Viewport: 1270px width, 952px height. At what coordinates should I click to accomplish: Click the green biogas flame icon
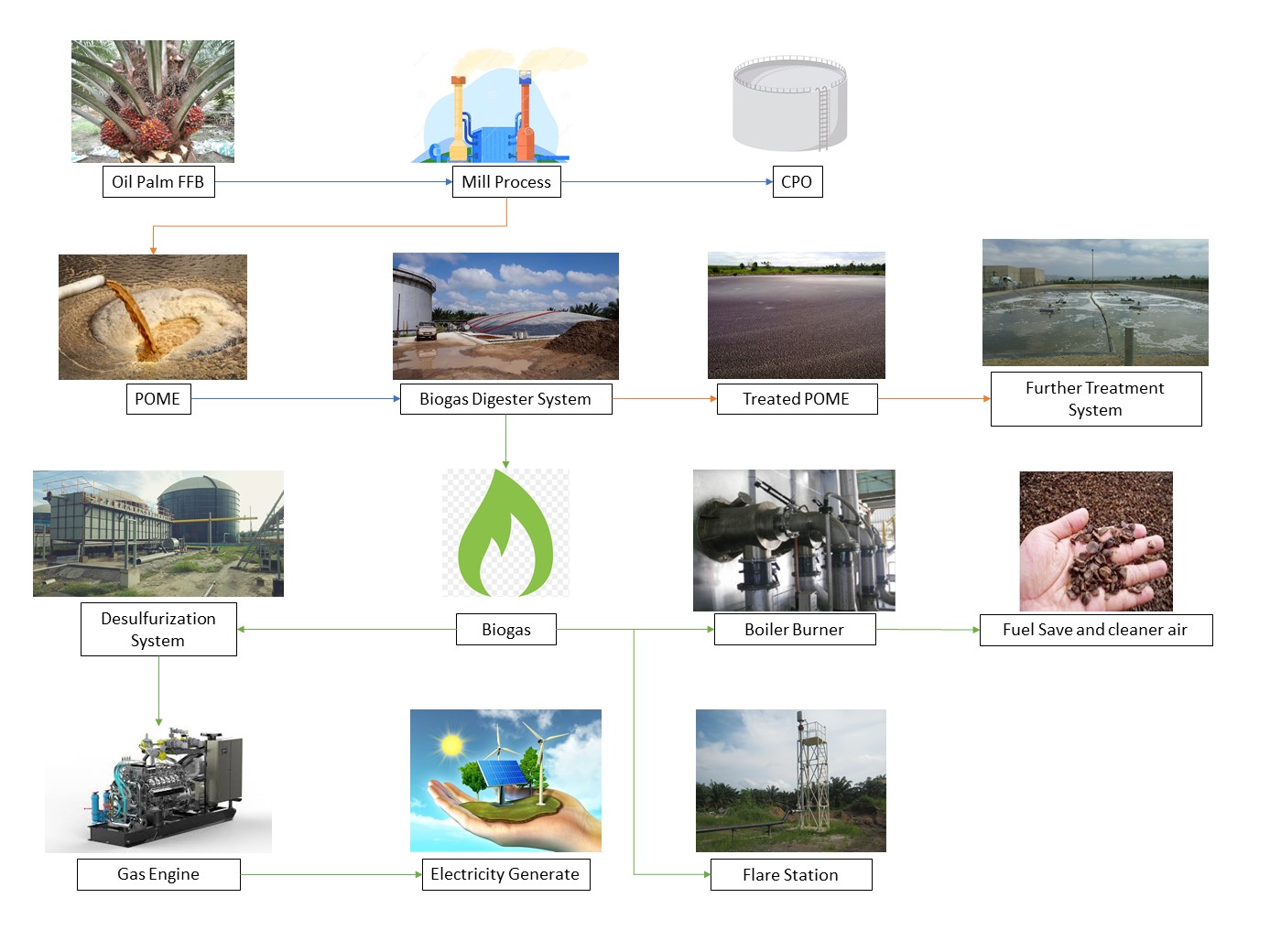(505, 534)
